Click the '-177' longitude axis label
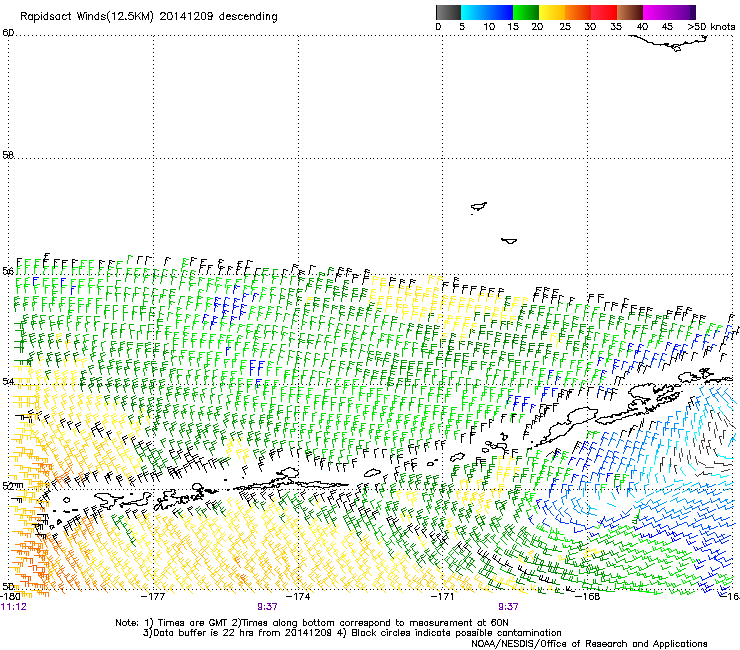This screenshot has height=650, width=740. (x=153, y=596)
